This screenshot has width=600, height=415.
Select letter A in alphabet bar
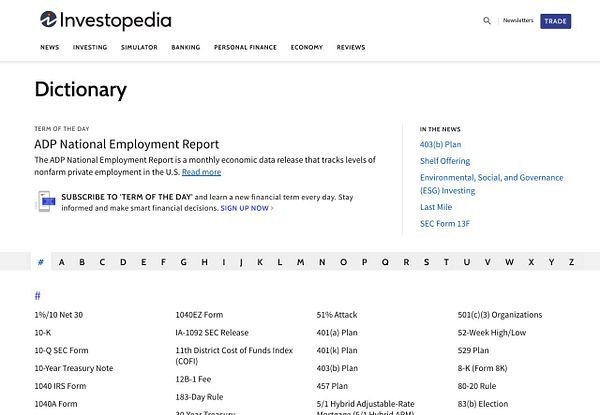pos(62,262)
